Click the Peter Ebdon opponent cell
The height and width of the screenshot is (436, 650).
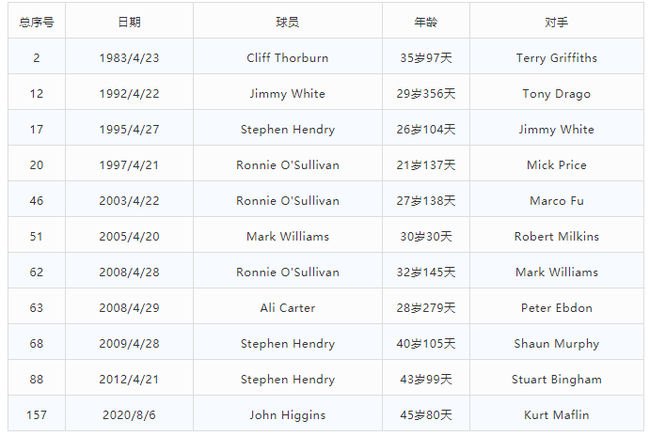(557, 308)
